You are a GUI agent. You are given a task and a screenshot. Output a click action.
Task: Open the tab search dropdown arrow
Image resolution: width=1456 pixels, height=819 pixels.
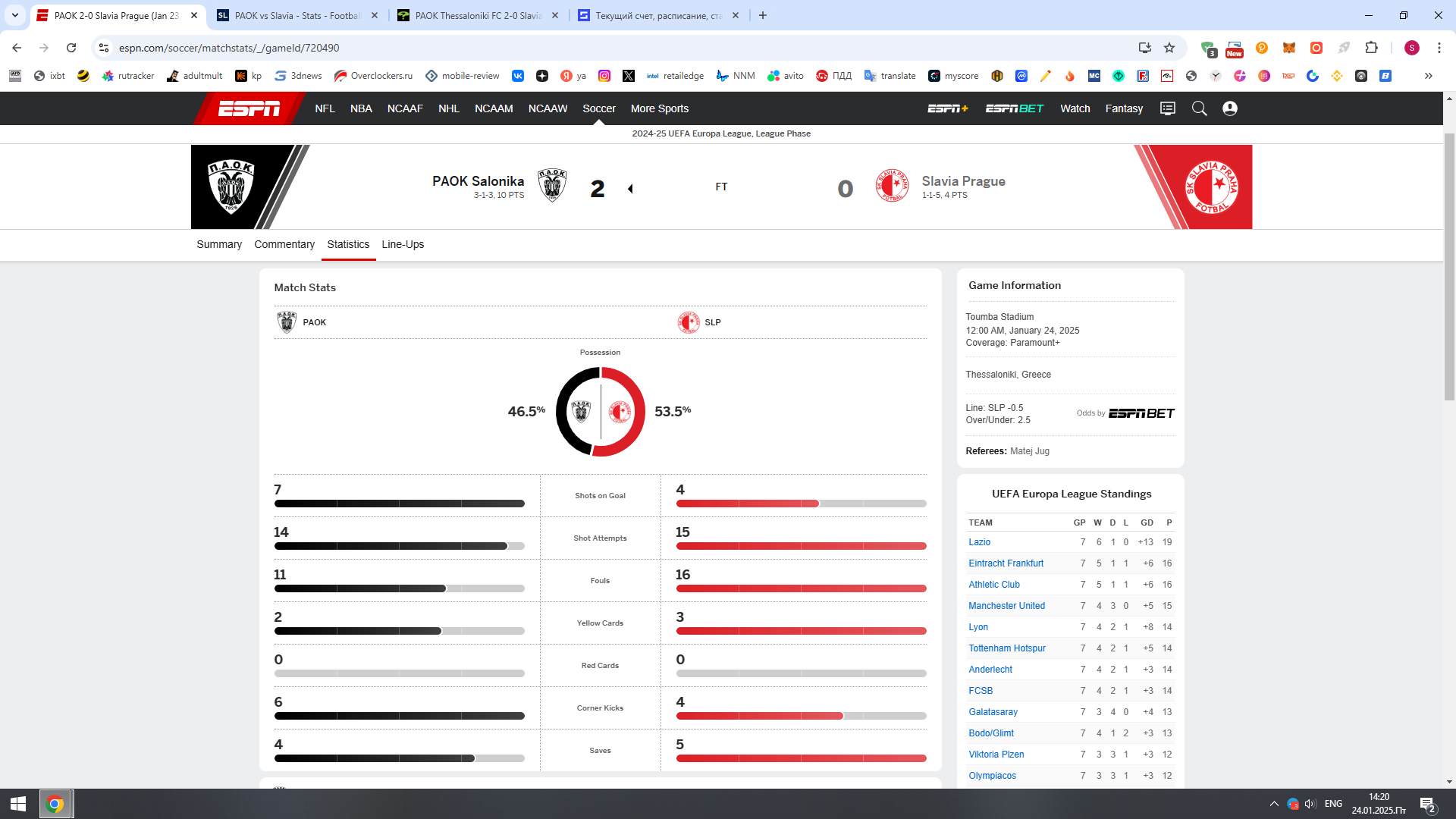pos(15,15)
